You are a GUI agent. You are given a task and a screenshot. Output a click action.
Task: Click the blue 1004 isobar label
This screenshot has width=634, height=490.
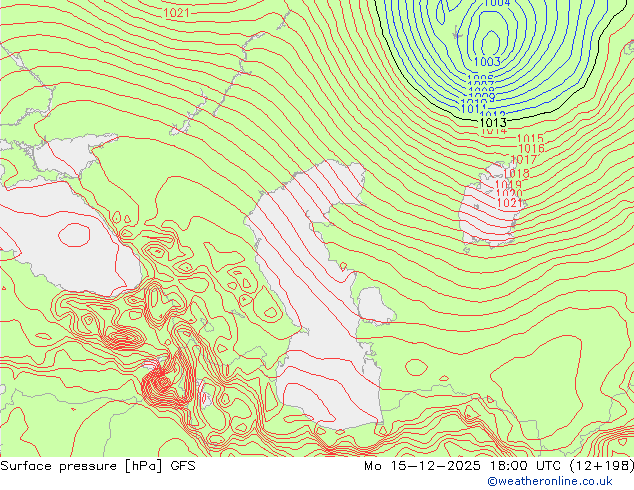(497, 3)
